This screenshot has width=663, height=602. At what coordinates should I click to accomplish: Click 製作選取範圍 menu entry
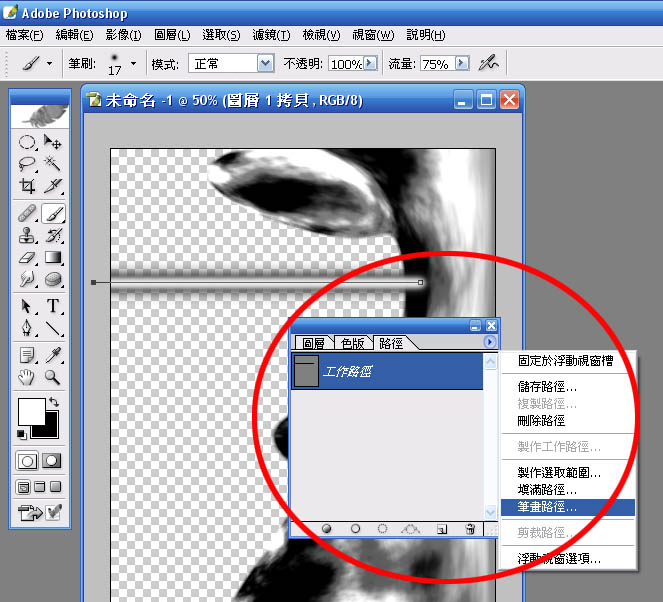click(x=558, y=473)
